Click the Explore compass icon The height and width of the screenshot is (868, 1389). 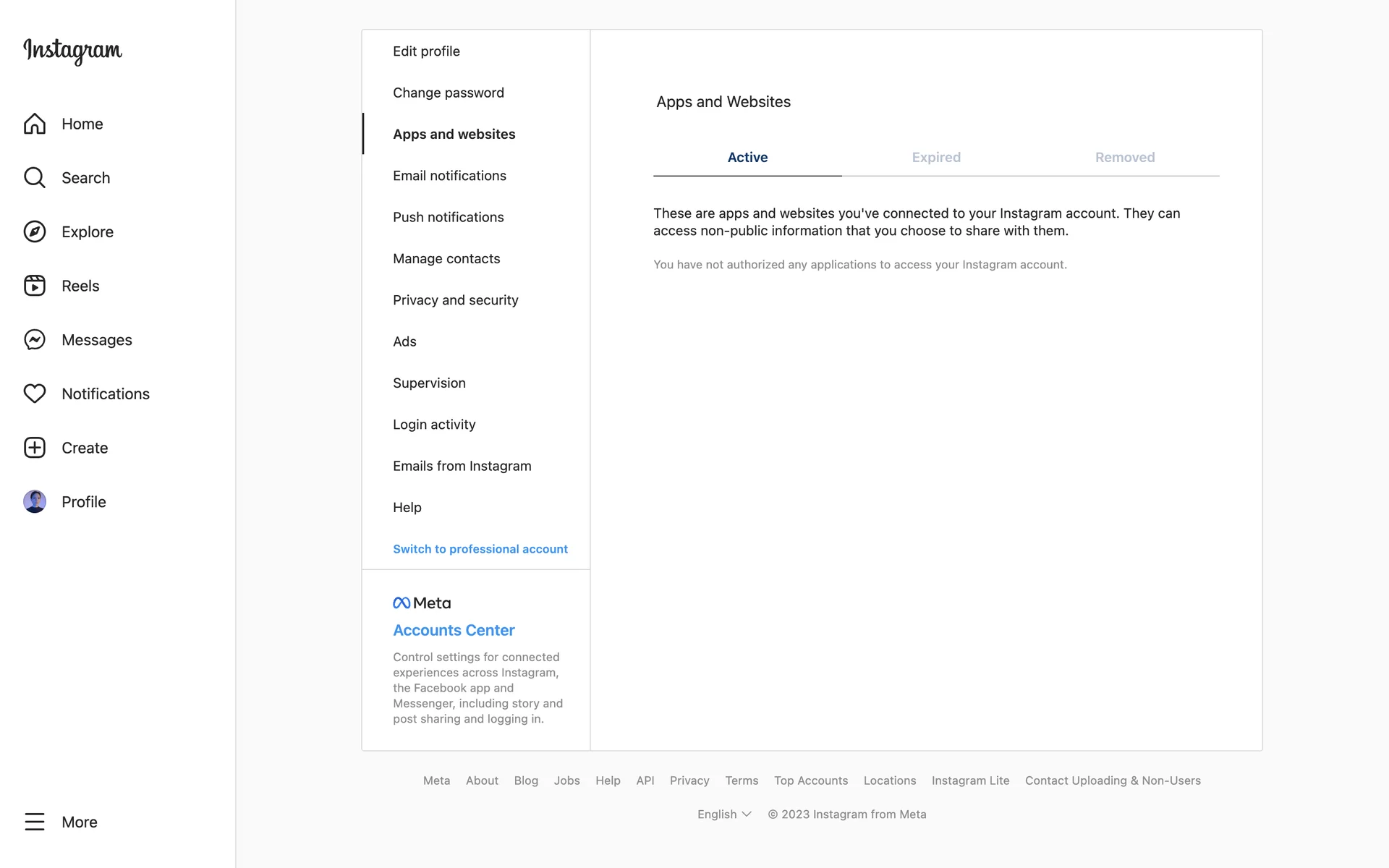(35, 231)
